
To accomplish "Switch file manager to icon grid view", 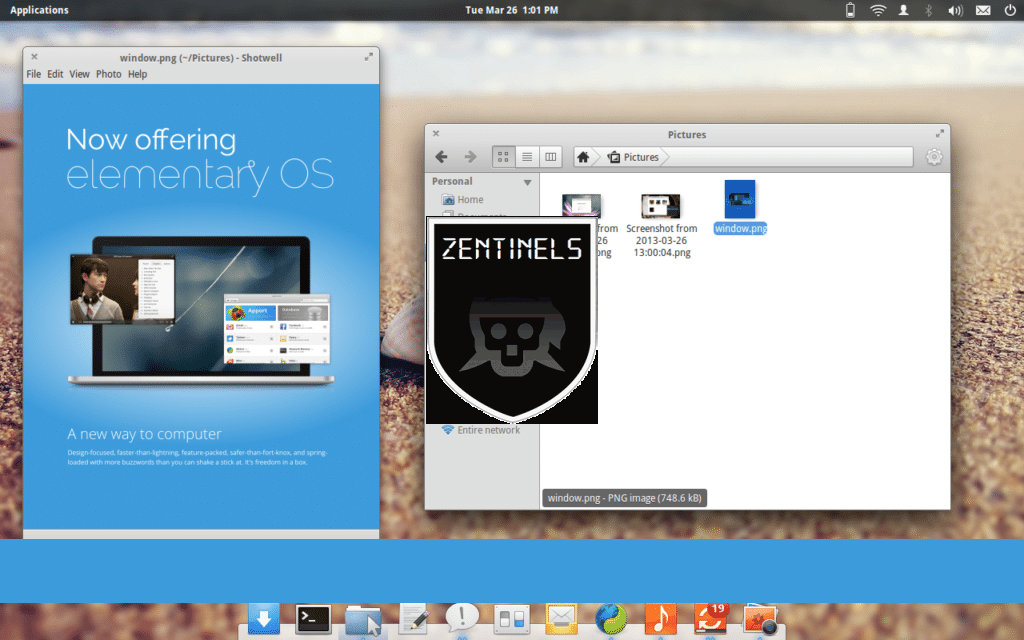I will tap(503, 157).
